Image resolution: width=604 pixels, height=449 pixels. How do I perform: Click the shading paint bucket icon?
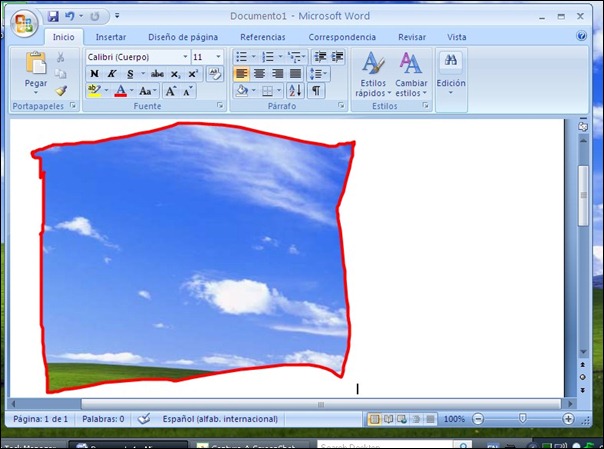coord(242,91)
